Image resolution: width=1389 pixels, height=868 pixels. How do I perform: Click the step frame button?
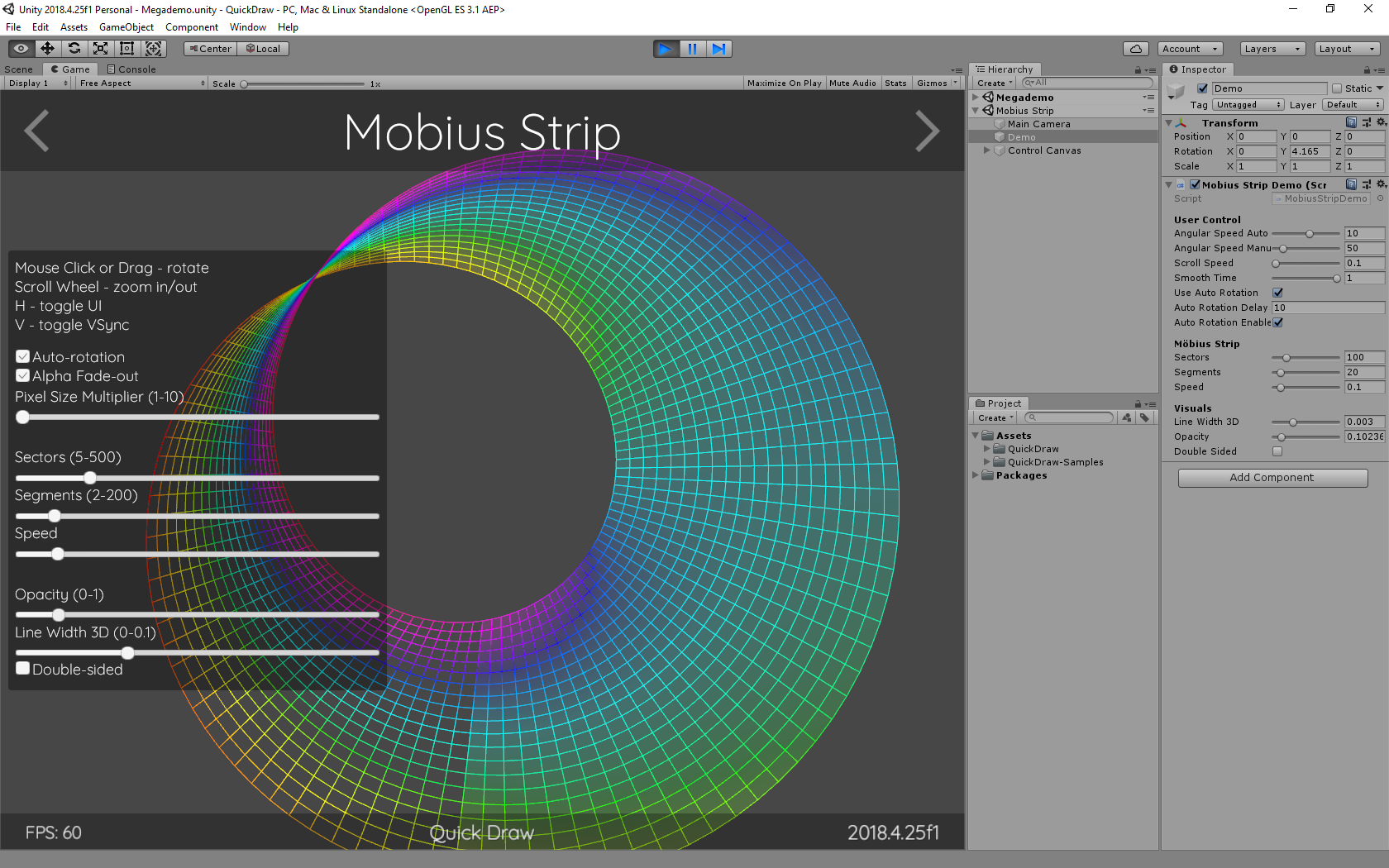coord(718,48)
